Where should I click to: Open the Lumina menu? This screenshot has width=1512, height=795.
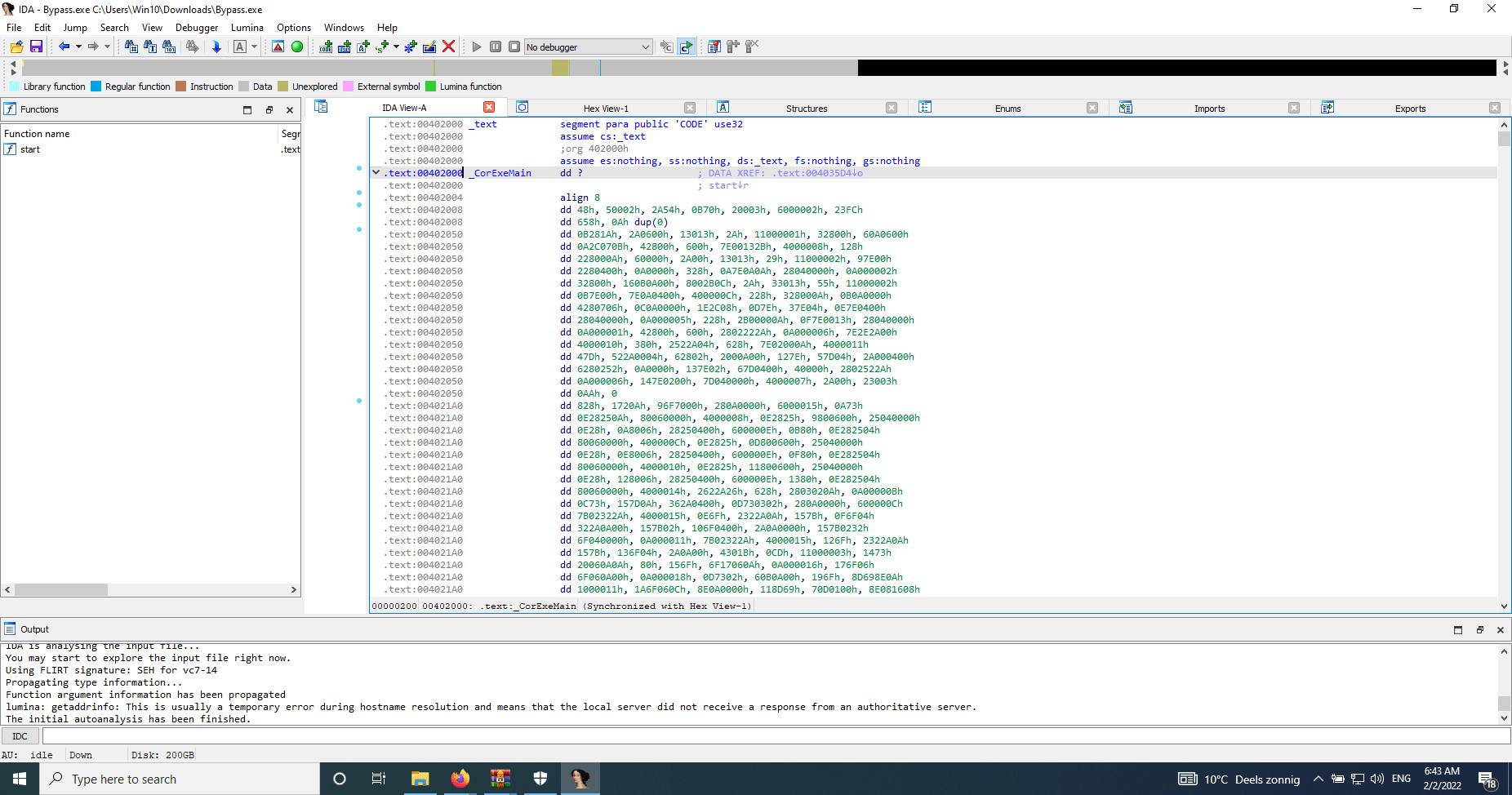[x=247, y=27]
